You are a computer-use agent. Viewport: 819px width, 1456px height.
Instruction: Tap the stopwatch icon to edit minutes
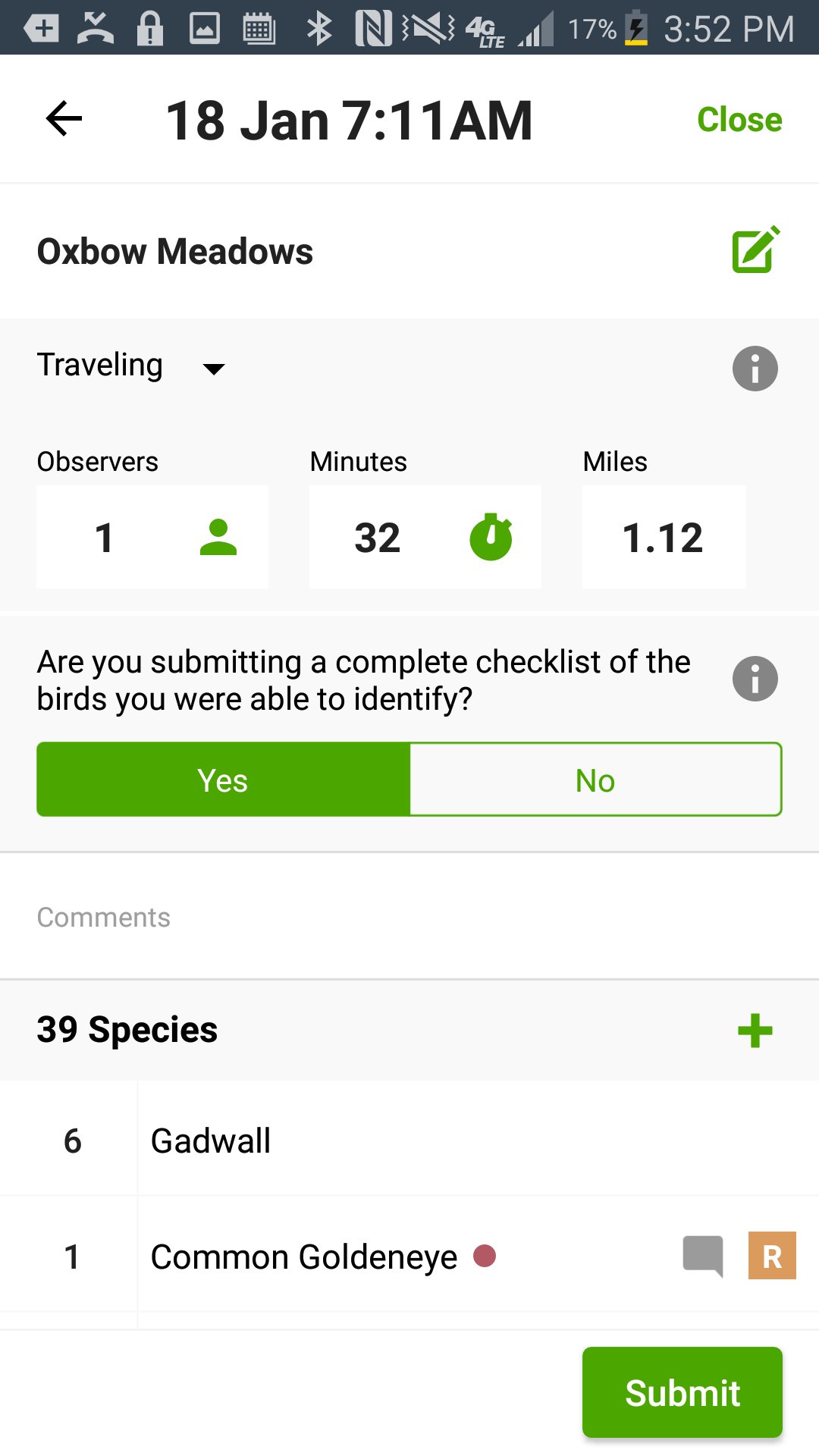click(490, 537)
